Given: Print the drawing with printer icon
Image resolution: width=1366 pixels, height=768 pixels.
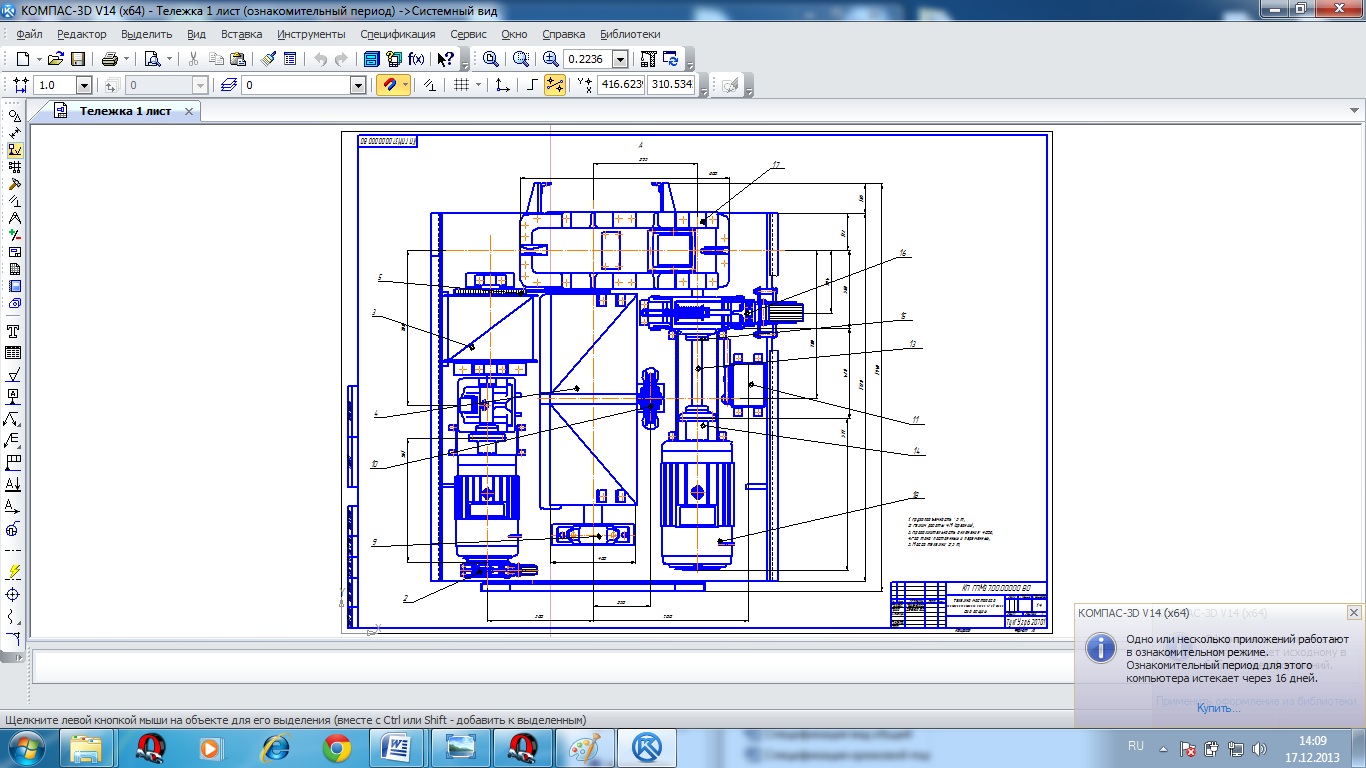Looking at the screenshot, I should click(x=110, y=59).
